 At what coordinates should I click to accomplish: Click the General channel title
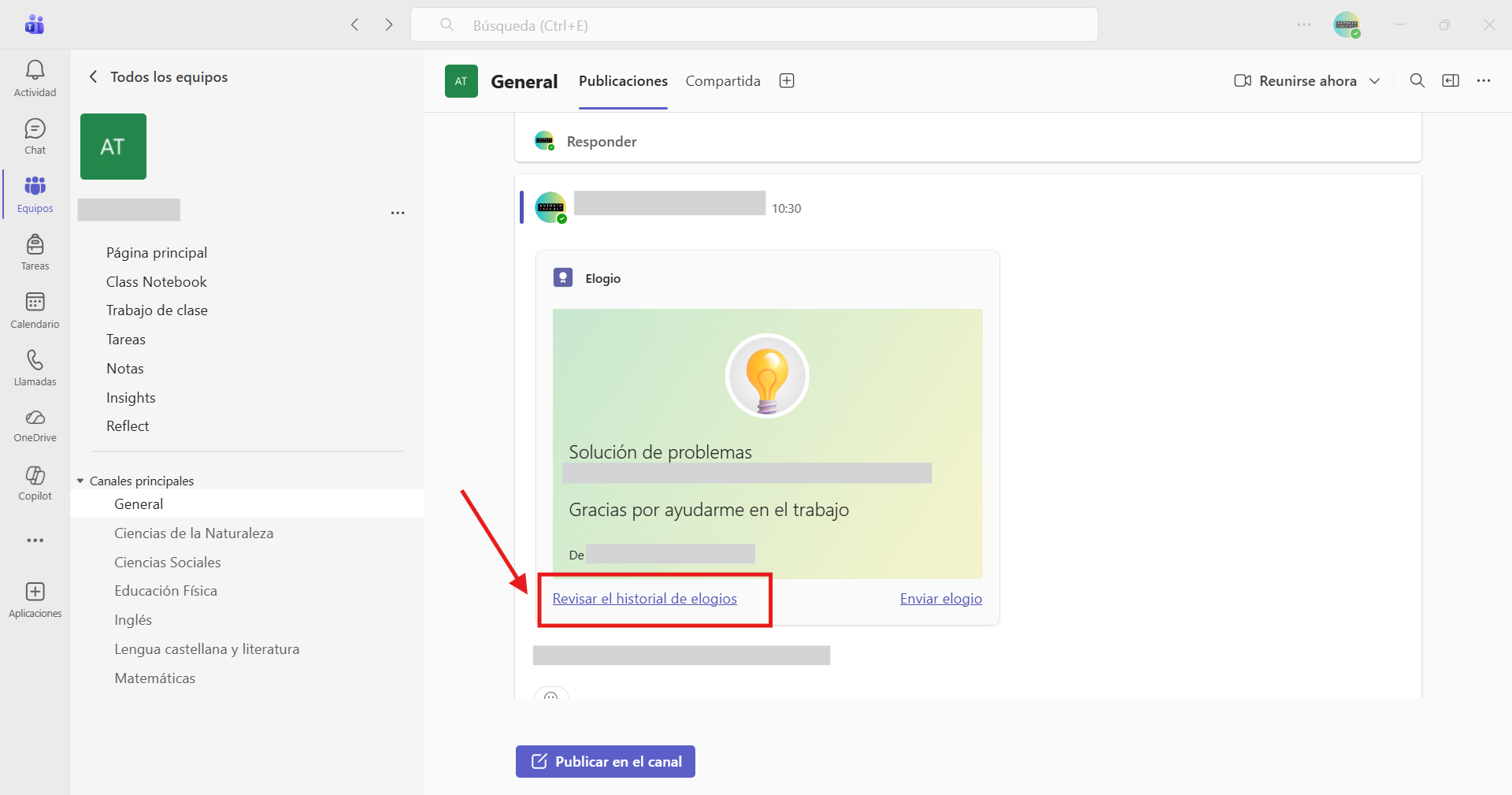(524, 81)
